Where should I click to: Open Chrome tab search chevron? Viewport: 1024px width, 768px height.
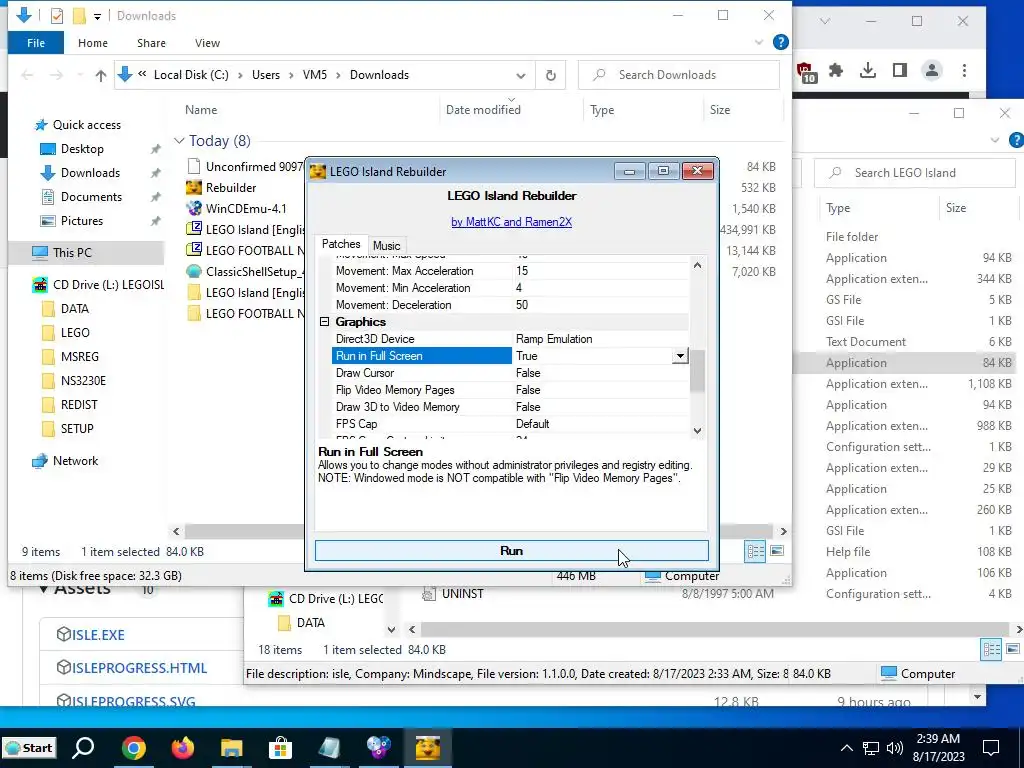[x=825, y=22]
